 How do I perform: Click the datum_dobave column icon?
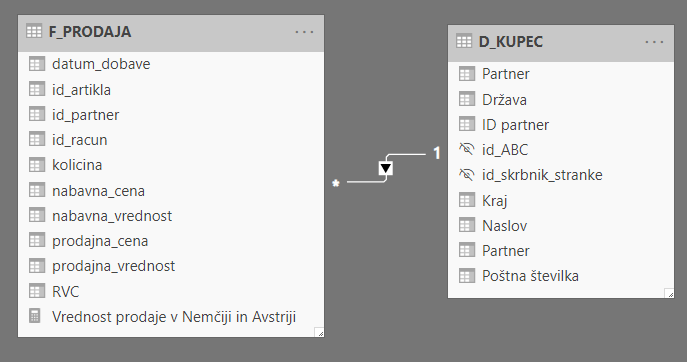[37, 64]
